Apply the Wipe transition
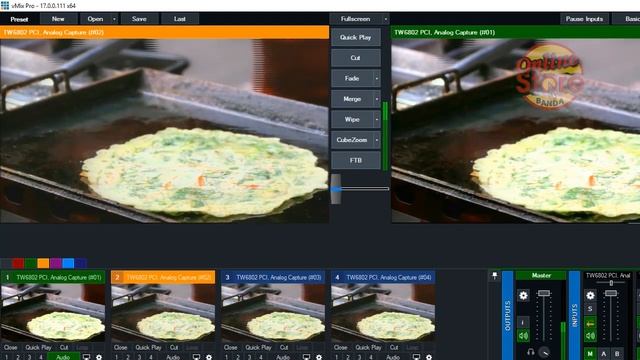The height and width of the screenshot is (360, 640). click(352, 120)
